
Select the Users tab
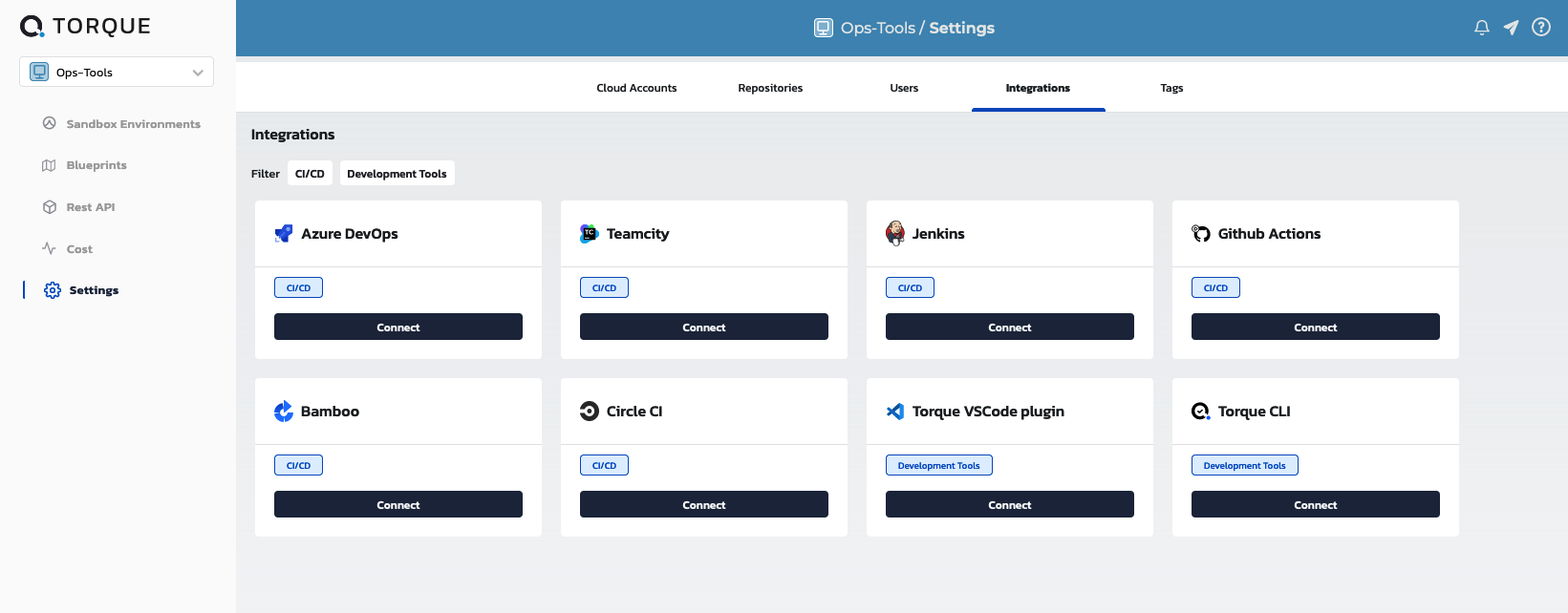click(904, 88)
